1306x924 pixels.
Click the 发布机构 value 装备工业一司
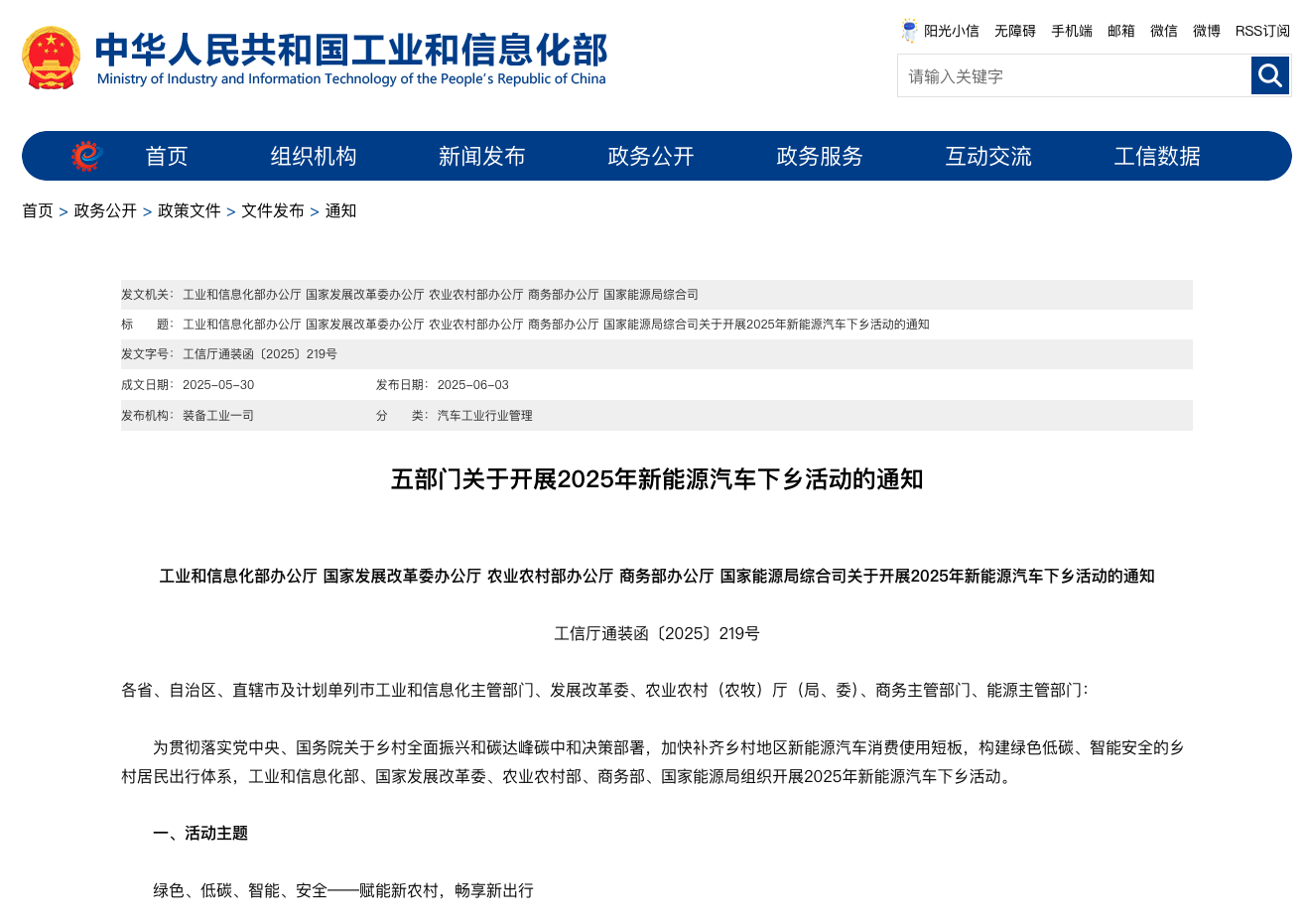pos(218,416)
